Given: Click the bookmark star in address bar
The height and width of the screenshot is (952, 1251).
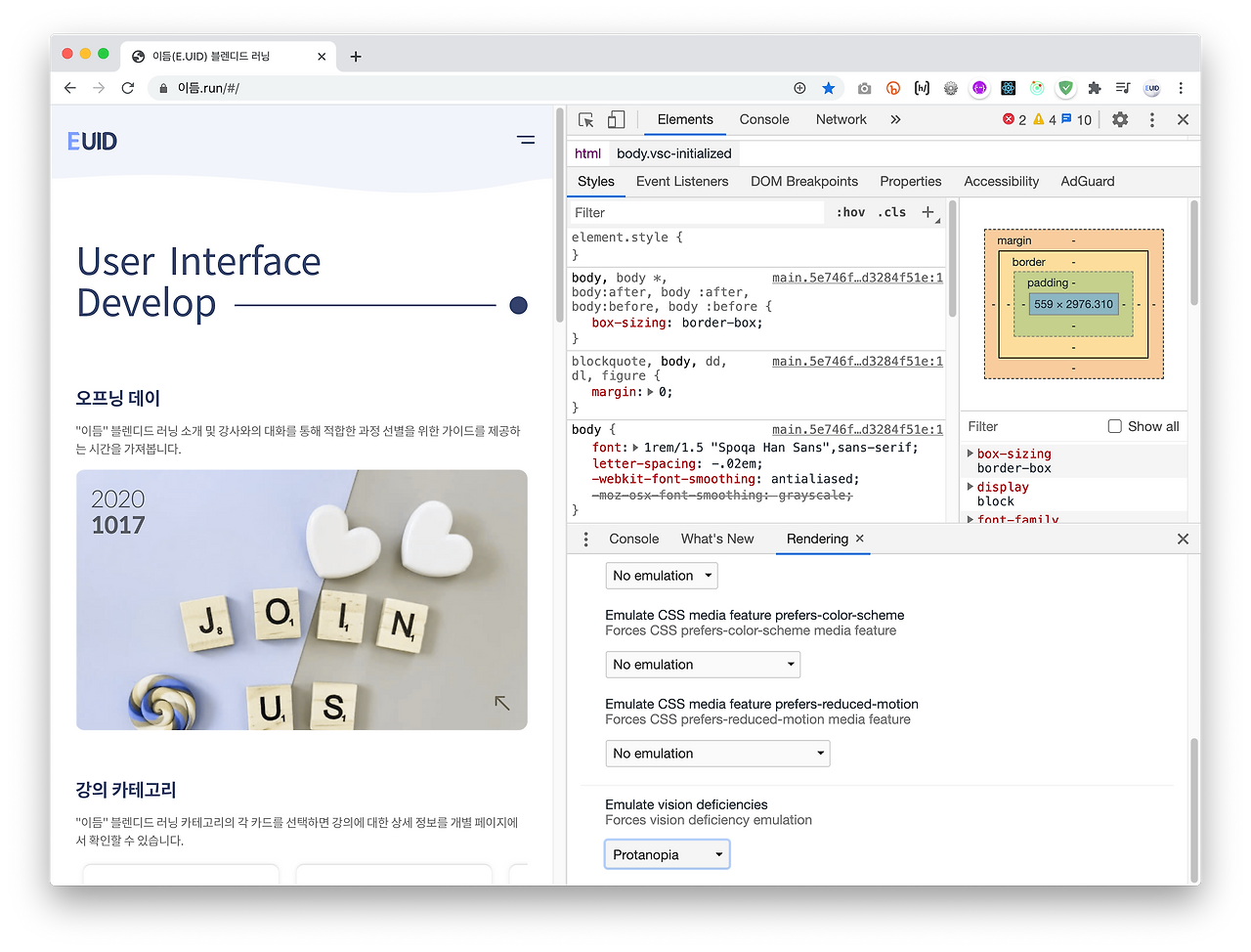Looking at the screenshot, I should click(828, 88).
